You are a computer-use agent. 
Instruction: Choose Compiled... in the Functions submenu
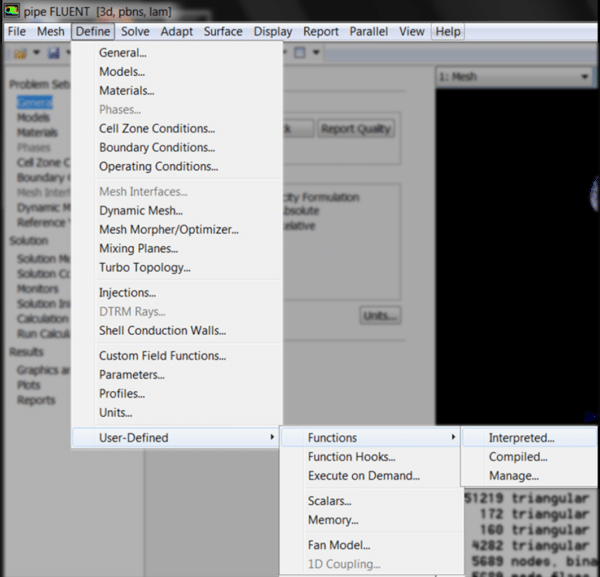[517, 457]
